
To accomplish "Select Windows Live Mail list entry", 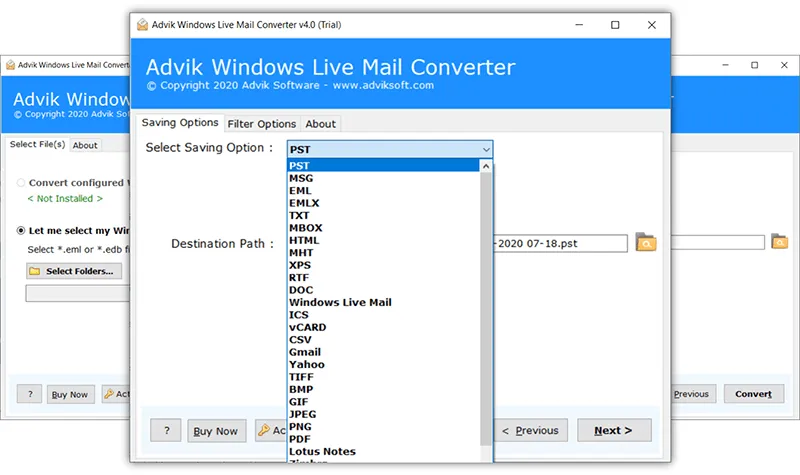I will point(383,302).
